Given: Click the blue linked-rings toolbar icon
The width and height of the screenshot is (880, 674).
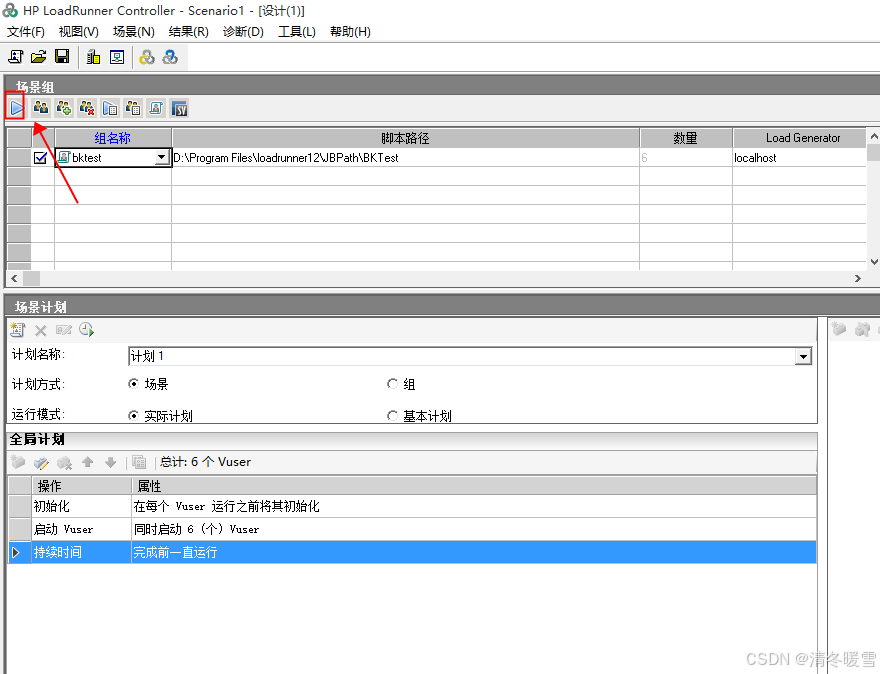Looking at the screenshot, I should [170, 57].
